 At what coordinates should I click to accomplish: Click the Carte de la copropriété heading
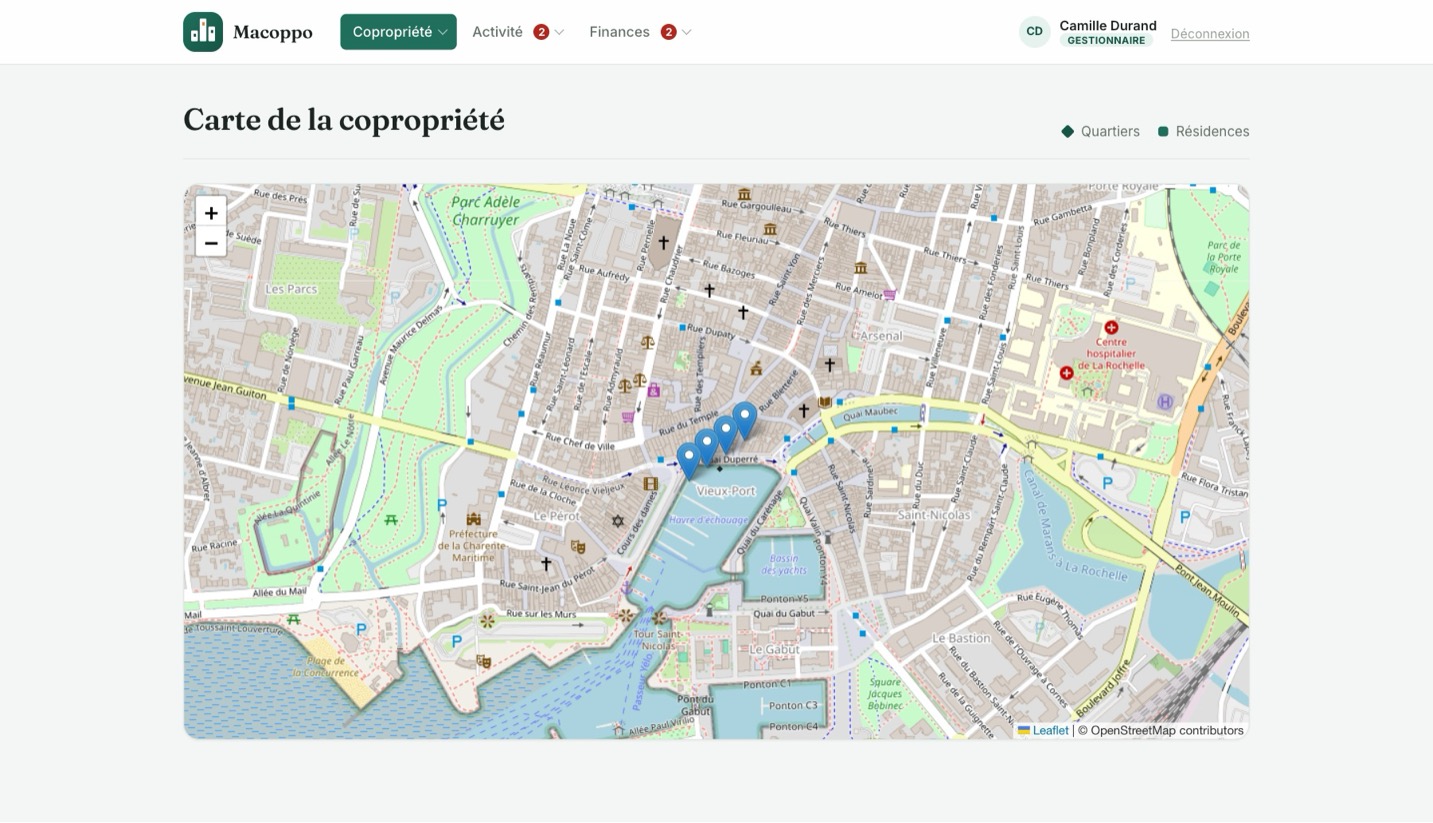(x=344, y=120)
